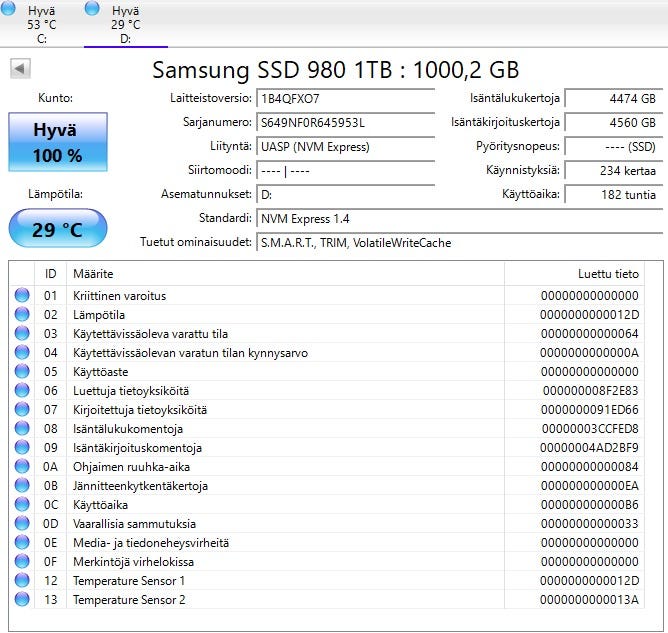
Task: Click status icon of Vaarallisia sammutuksia row
Action: (x=22, y=523)
